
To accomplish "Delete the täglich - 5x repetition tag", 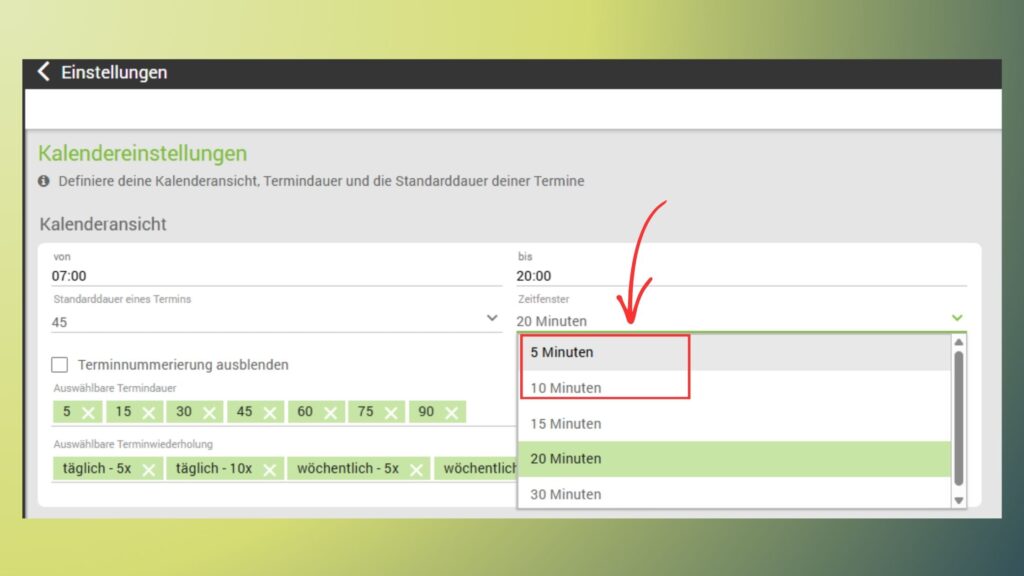I will click(x=149, y=470).
